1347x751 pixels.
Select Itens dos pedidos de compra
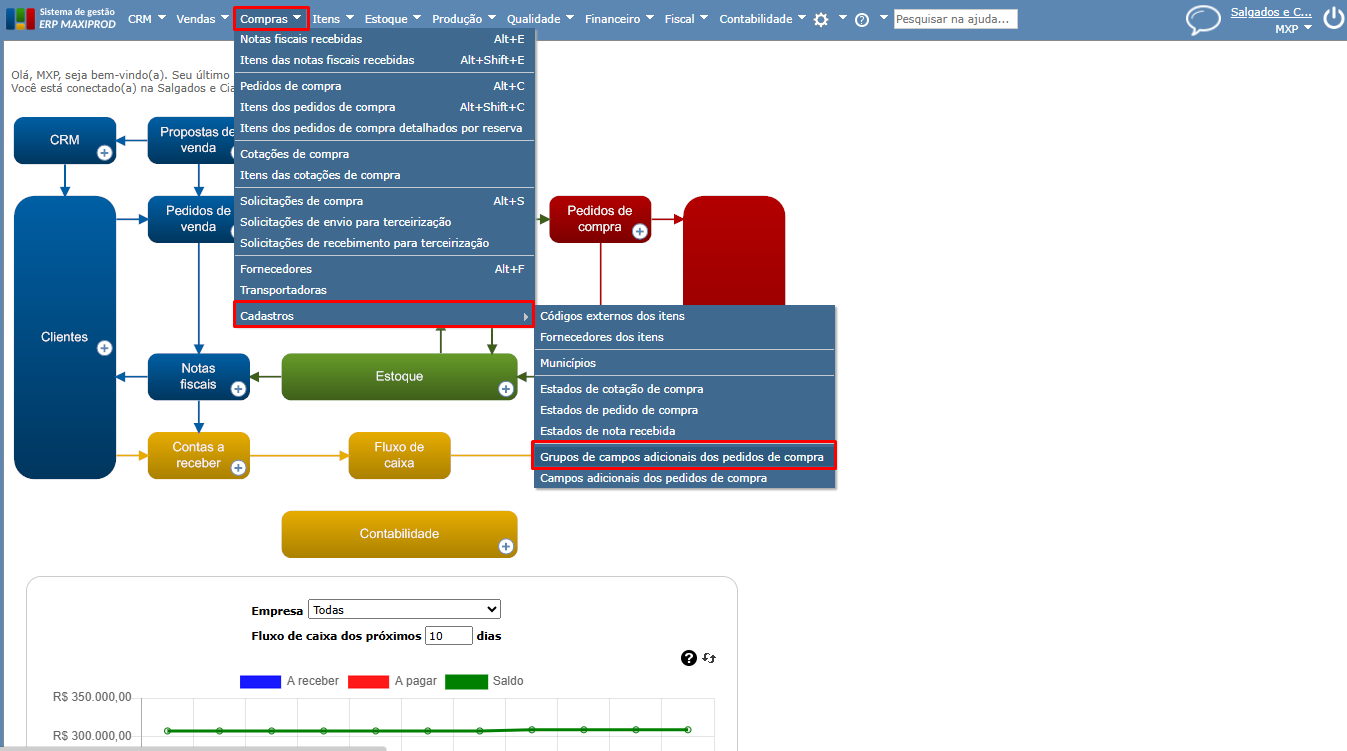pos(385,107)
